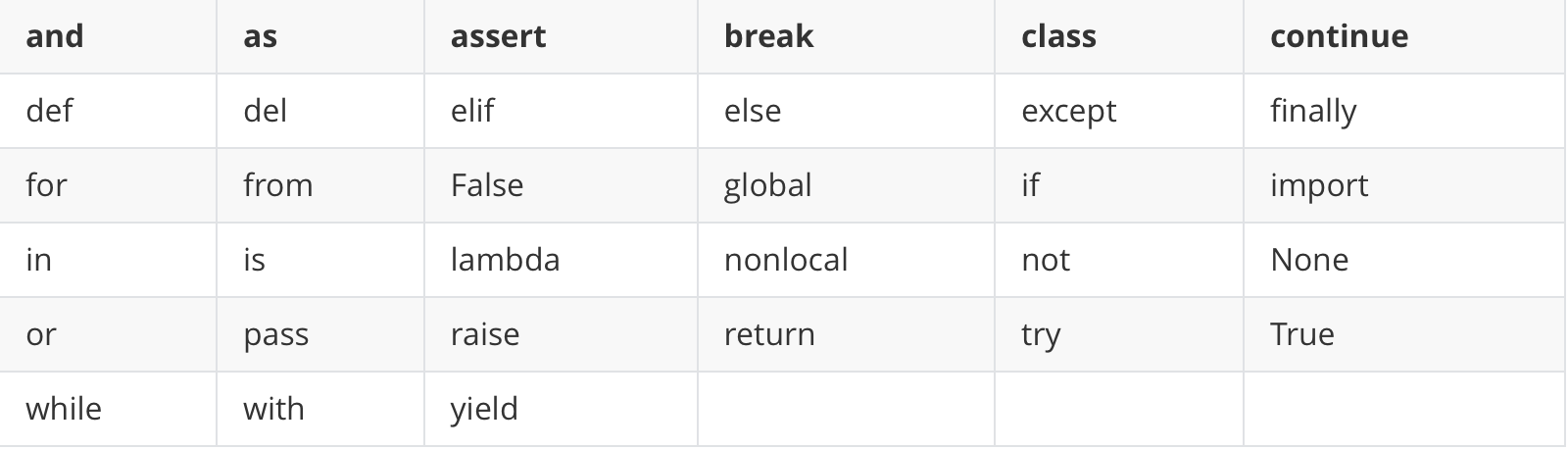Click the 'nonlocal' keyword cell

click(x=846, y=260)
